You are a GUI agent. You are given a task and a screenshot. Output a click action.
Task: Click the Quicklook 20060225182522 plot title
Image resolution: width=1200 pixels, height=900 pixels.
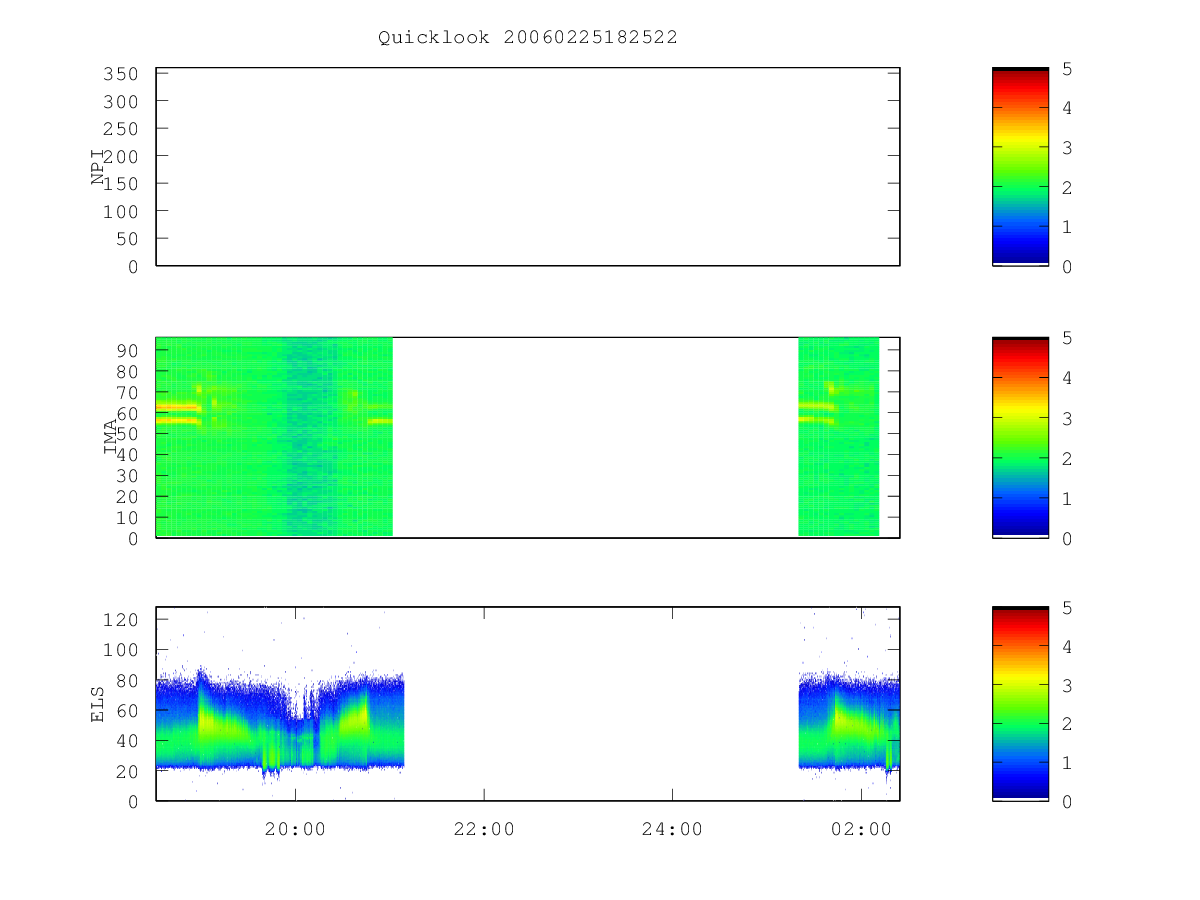528,37
